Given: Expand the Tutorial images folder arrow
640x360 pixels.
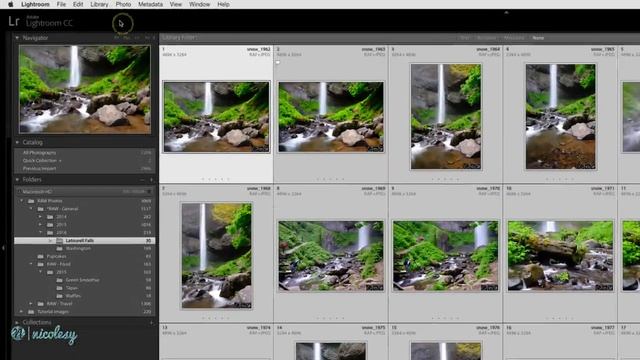Looking at the screenshot, I should click(x=22, y=311).
